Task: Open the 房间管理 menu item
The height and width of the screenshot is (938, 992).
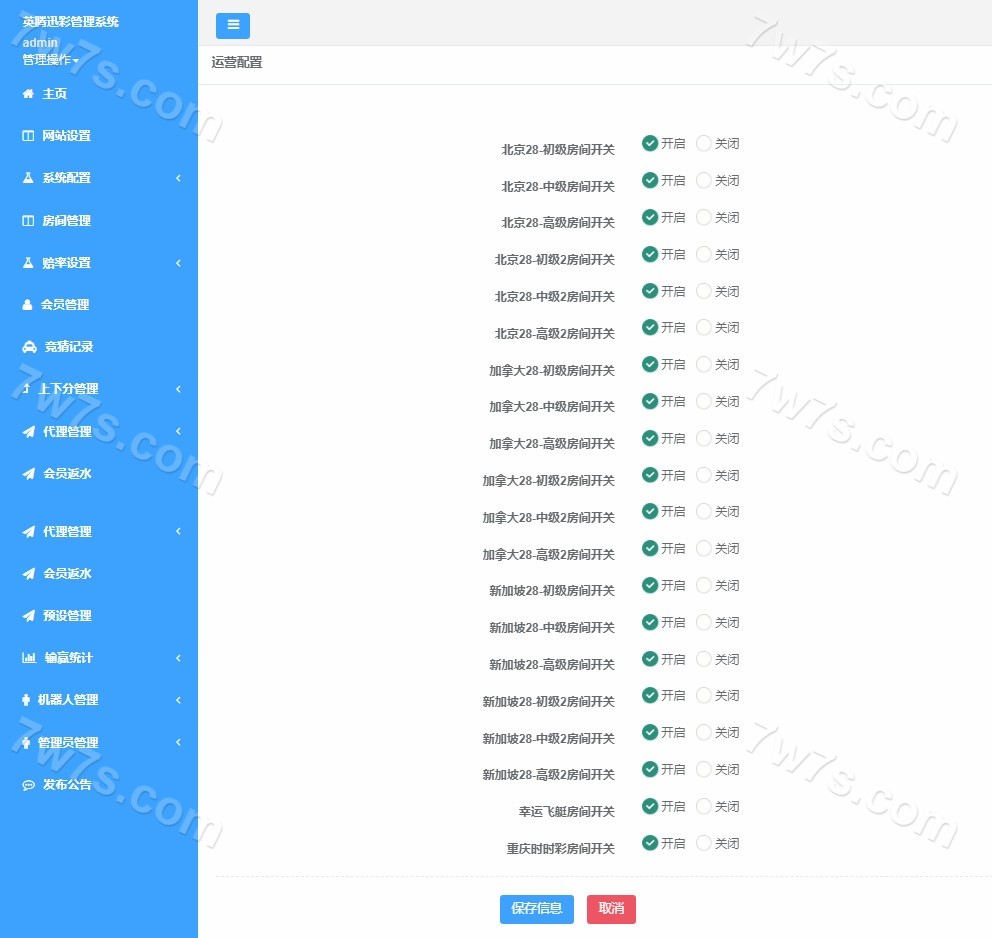Action: (x=66, y=221)
